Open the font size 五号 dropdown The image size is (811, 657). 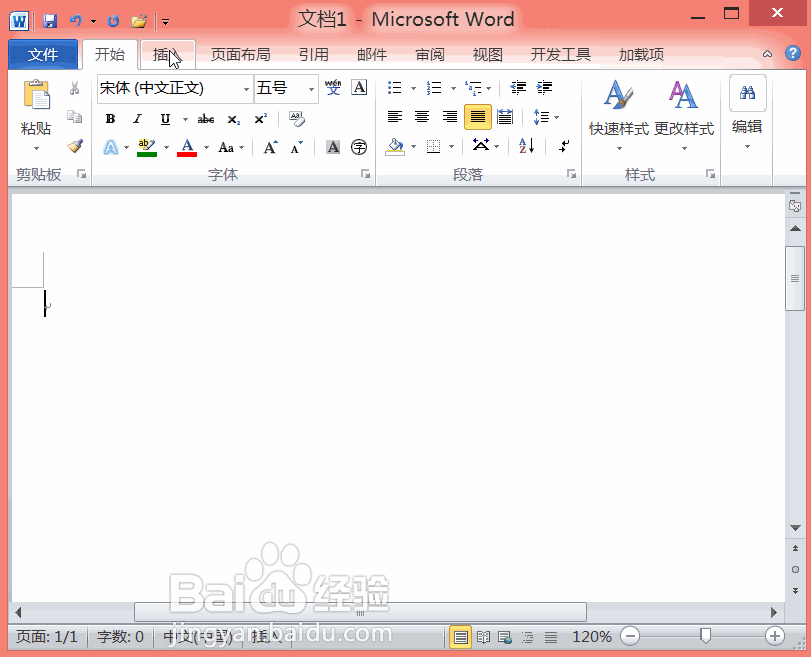point(311,89)
